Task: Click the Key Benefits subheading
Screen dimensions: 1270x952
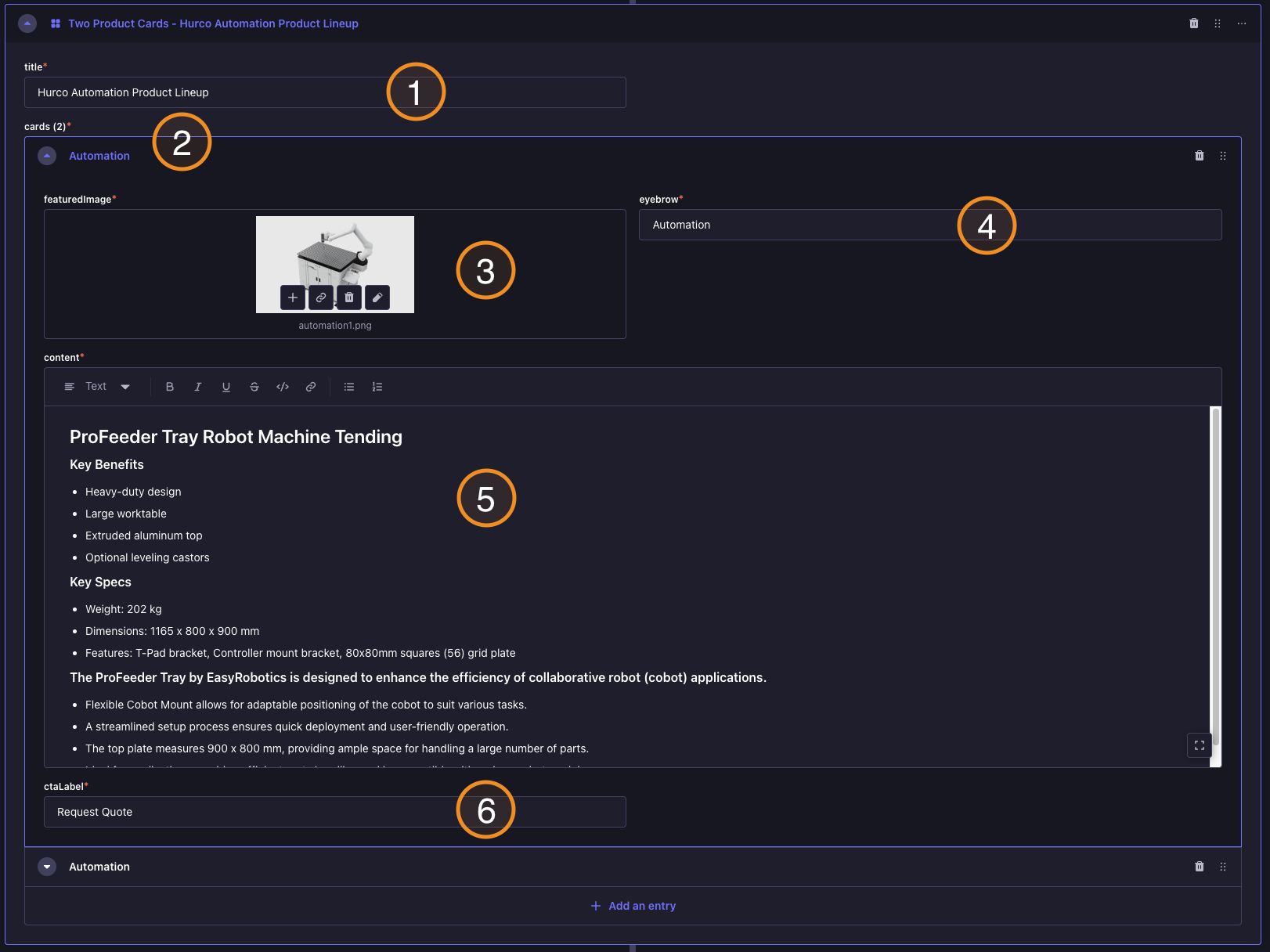Action: (x=106, y=464)
